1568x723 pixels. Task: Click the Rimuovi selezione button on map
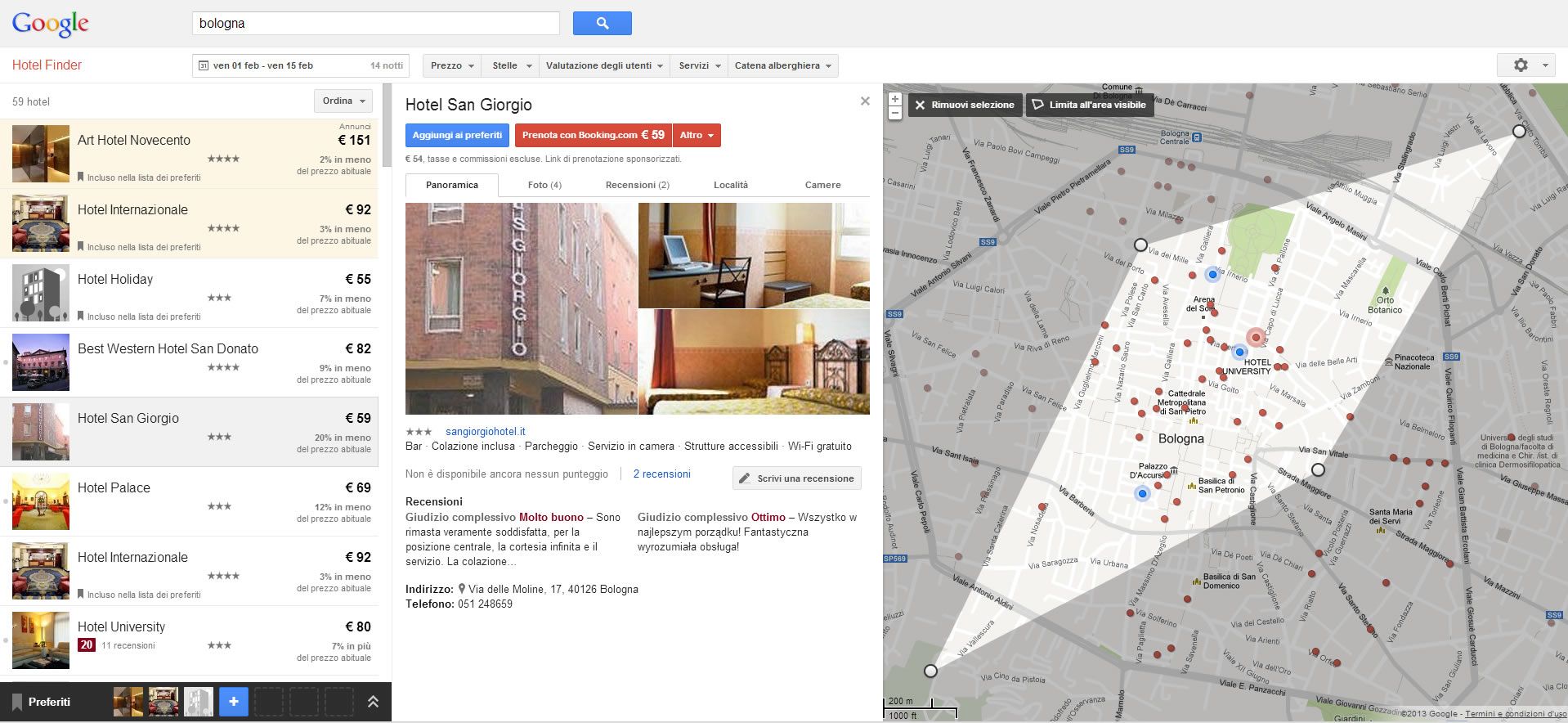pyautogui.click(x=965, y=105)
